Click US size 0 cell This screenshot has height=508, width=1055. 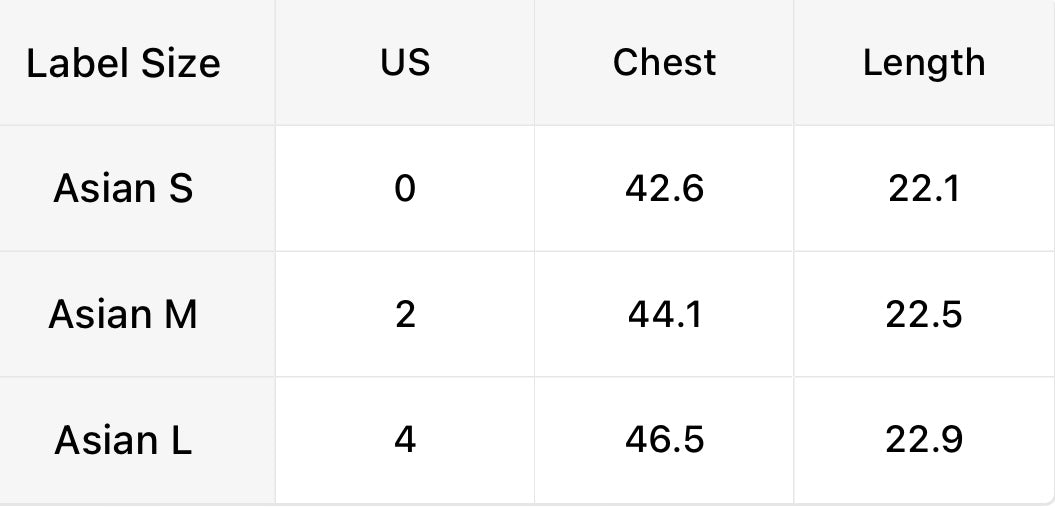point(405,188)
